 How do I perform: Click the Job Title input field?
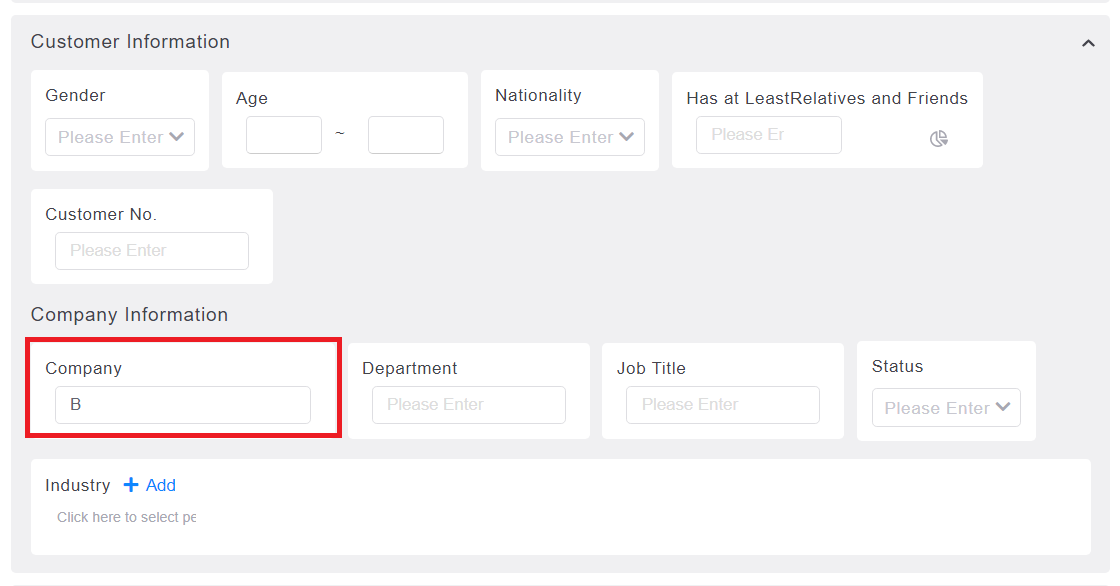pyautogui.click(x=723, y=405)
